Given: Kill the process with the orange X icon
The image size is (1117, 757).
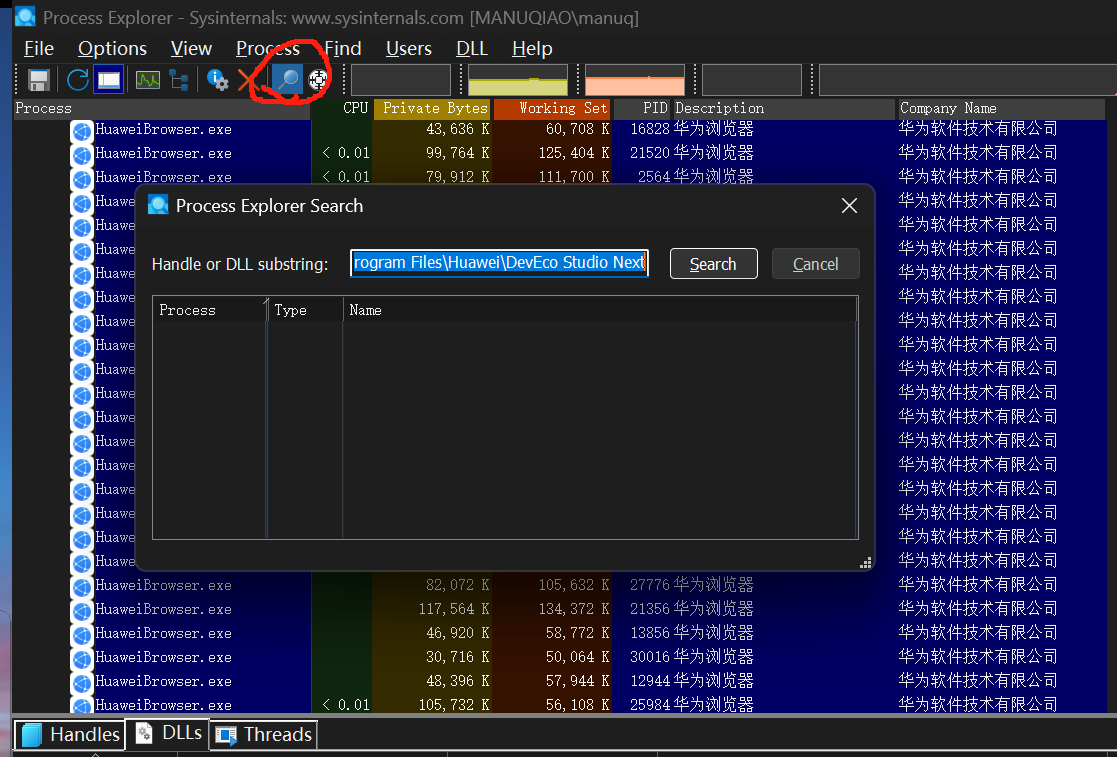Looking at the screenshot, I should (247, 80).
